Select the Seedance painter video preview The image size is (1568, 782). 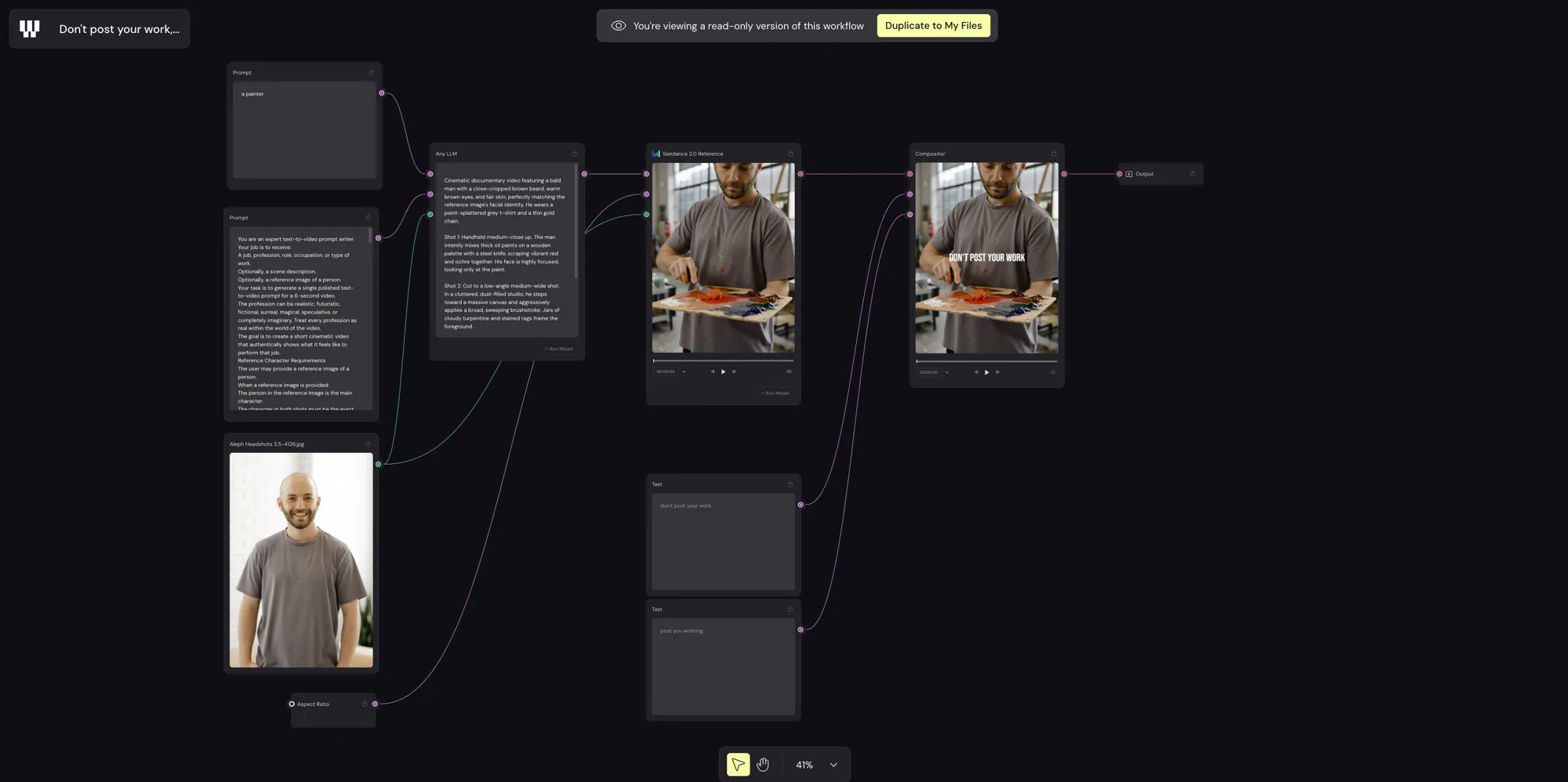click(723, 258)
